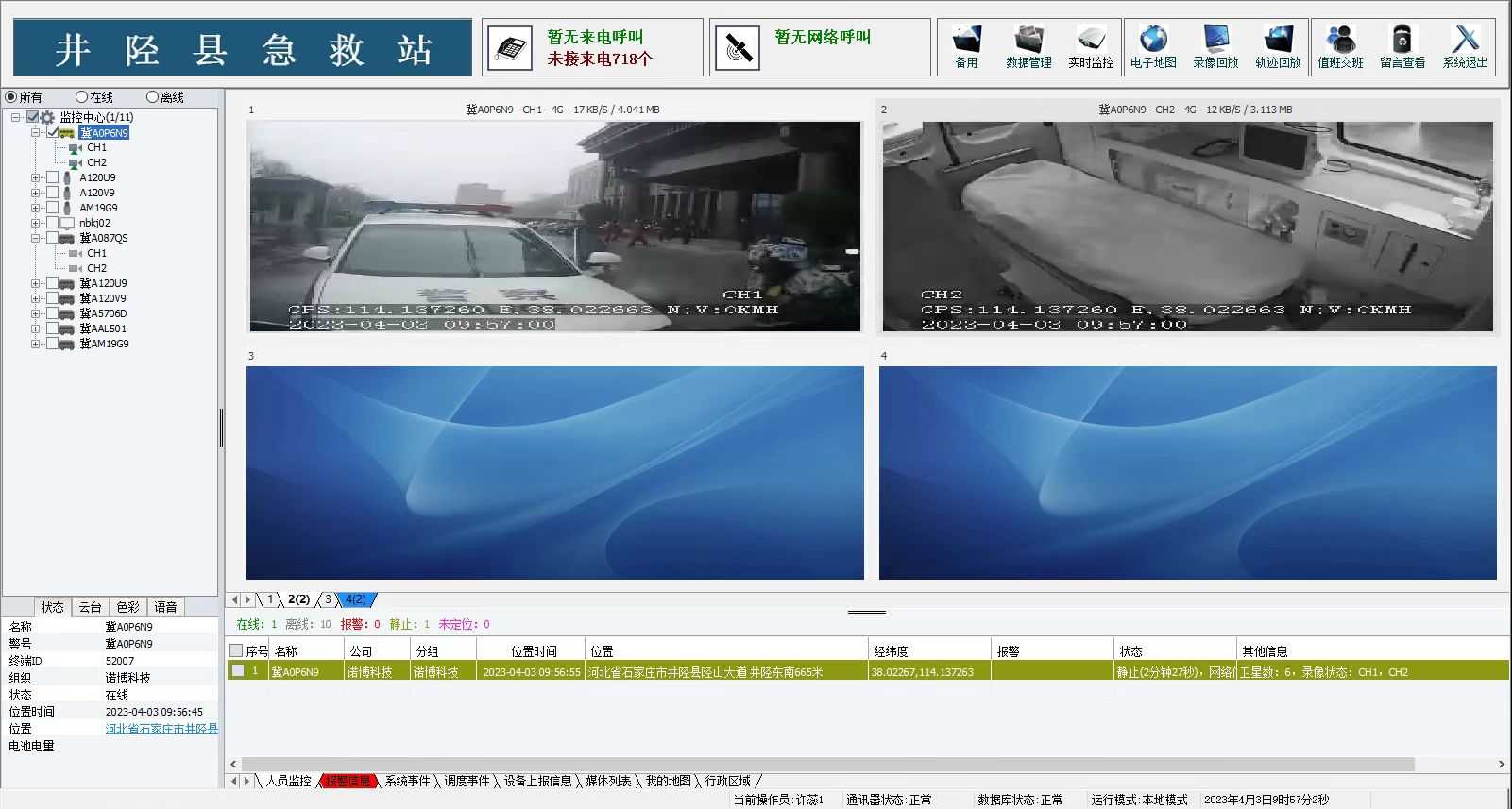Select CH2 camera under 冀A0P6N9
The width and height of the screenshot is (1512, 809).
coord(89,163)
